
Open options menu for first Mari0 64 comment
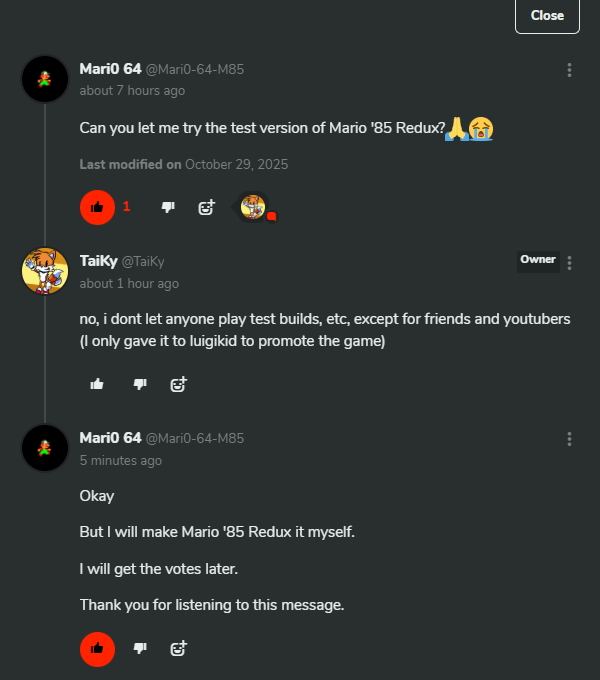569,70
